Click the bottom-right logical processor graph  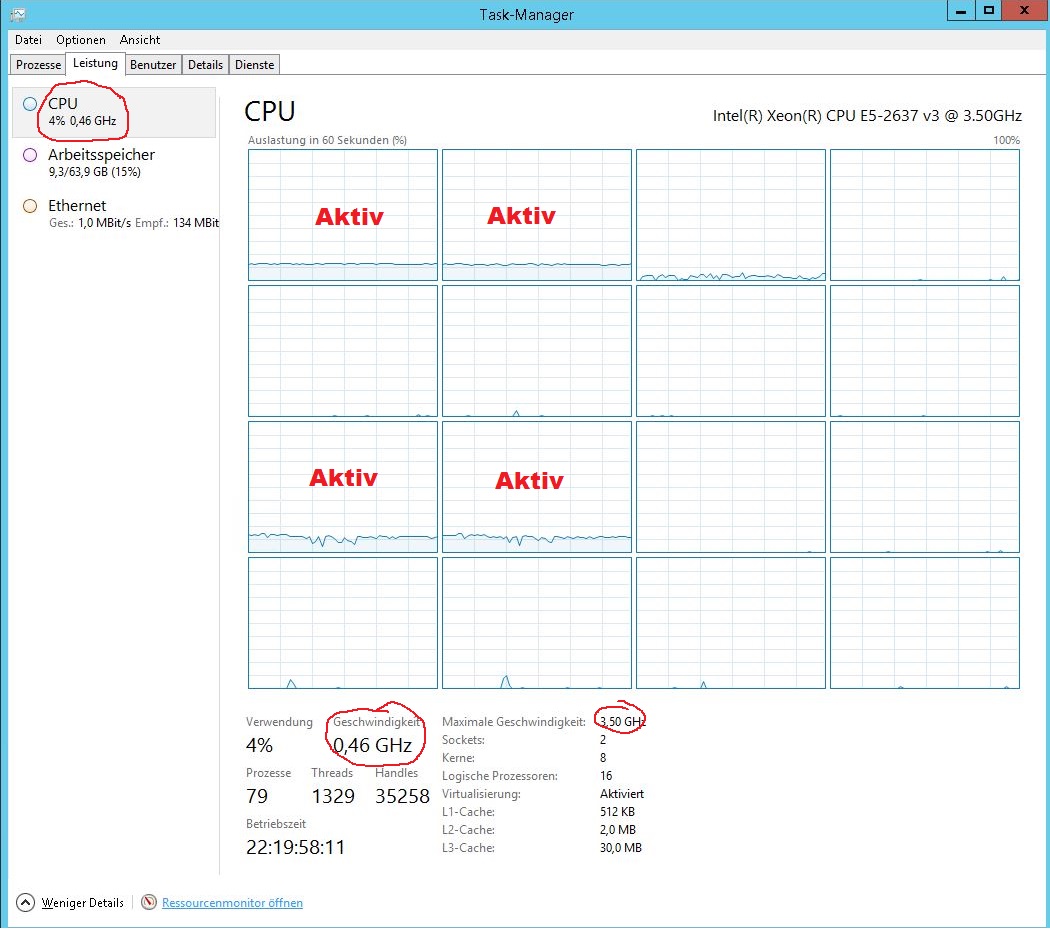pos(924,623)
